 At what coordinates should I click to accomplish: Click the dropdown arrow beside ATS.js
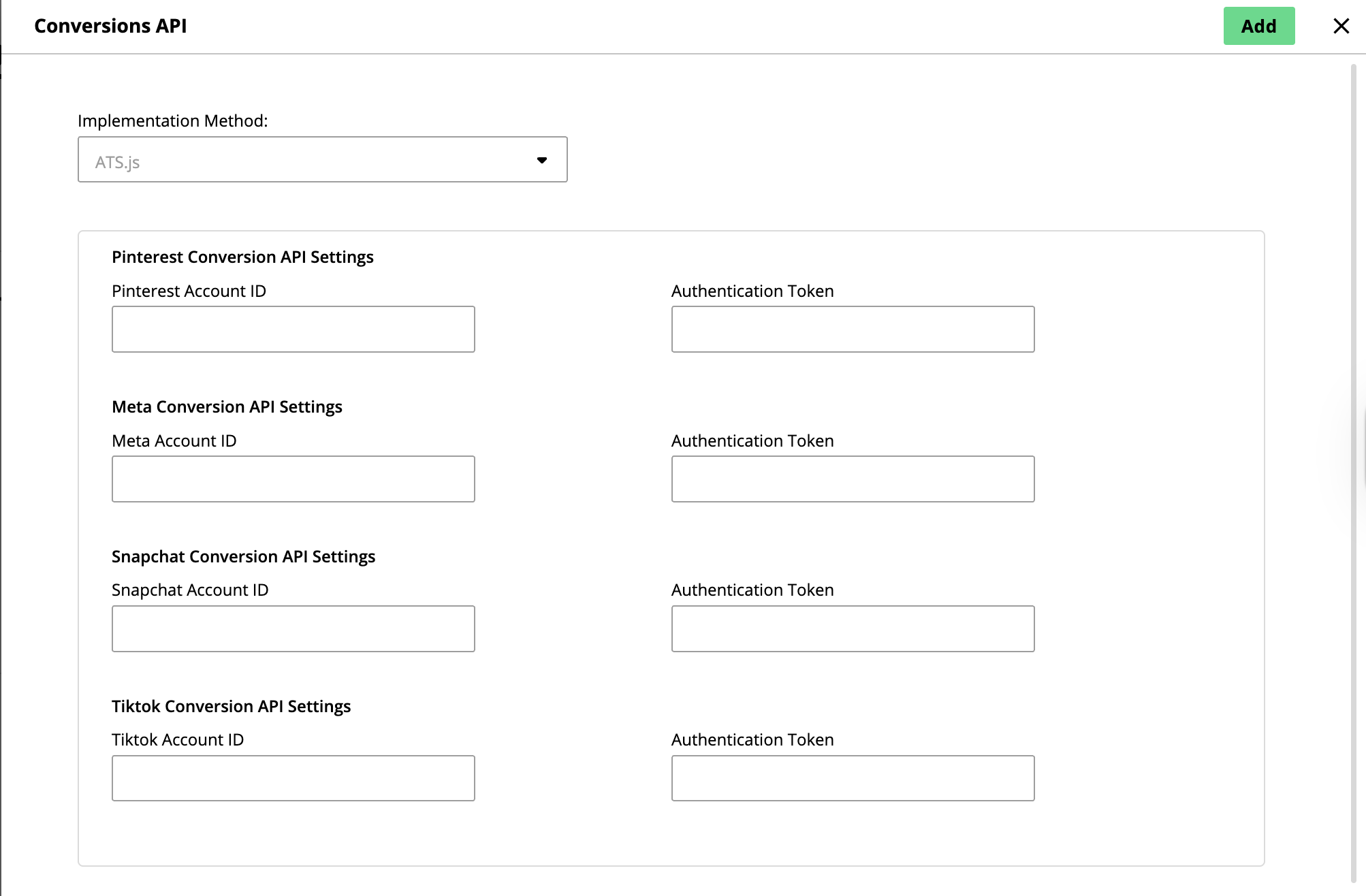pos(542,160)
